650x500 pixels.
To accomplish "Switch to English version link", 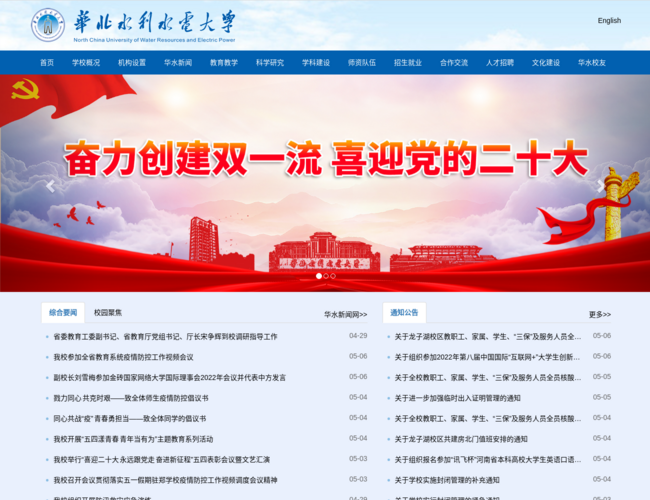I will 609,20.
